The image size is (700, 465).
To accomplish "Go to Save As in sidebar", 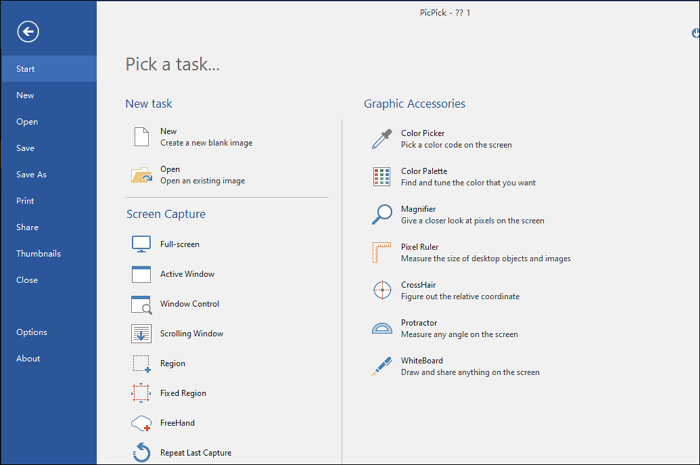I will pos(31,174).
